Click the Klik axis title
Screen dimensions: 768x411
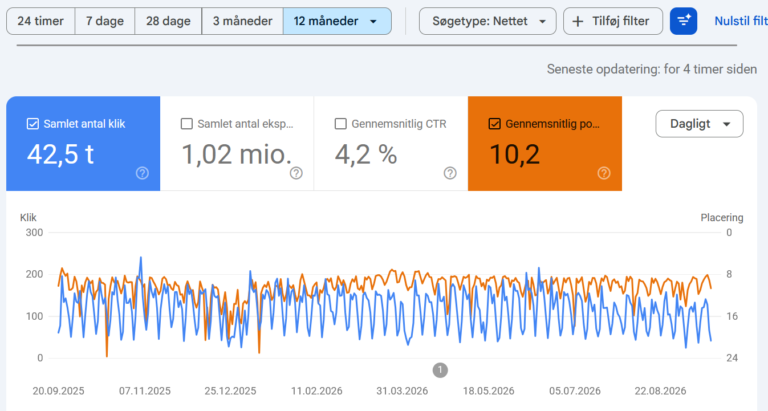click(28, 218)
